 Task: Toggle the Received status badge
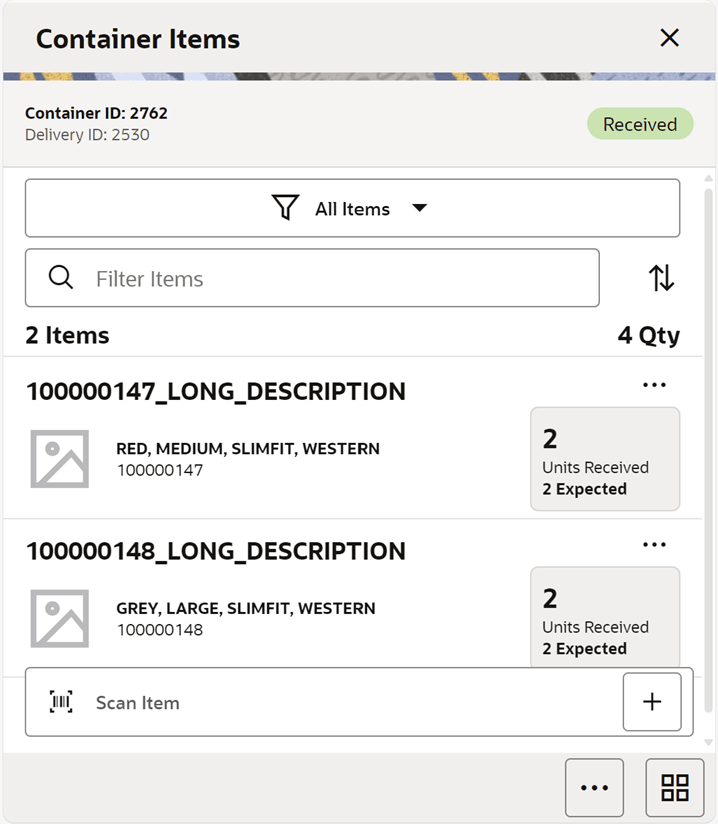tap(640, 124)
